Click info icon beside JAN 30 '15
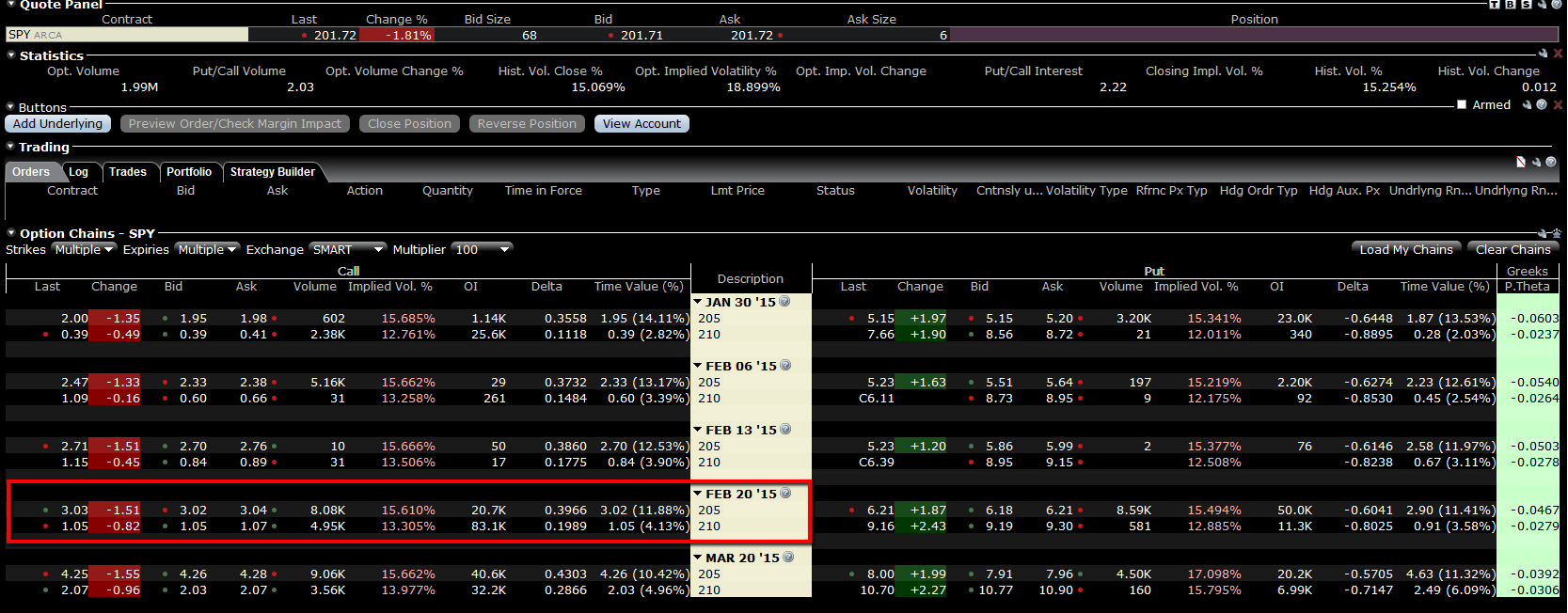The image size is (1568, 613). [784, 302]
